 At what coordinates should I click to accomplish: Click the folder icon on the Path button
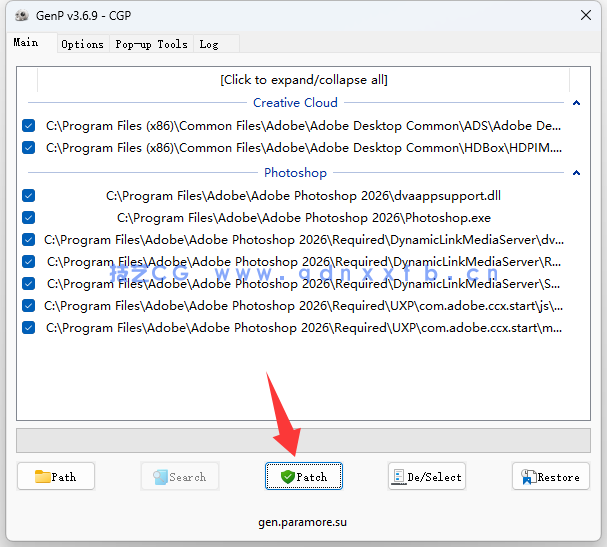42,477
